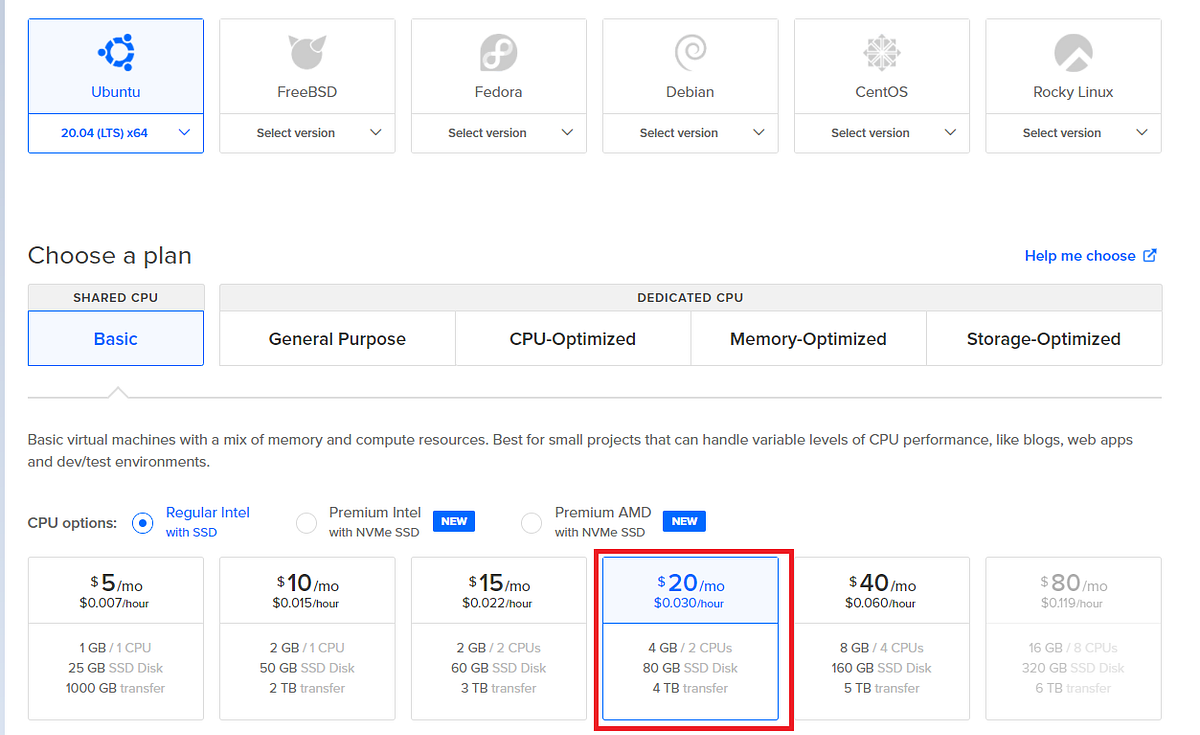1200x735 pixels.
Task: Select the Fedora operating system icon
Action: [498, 52]
